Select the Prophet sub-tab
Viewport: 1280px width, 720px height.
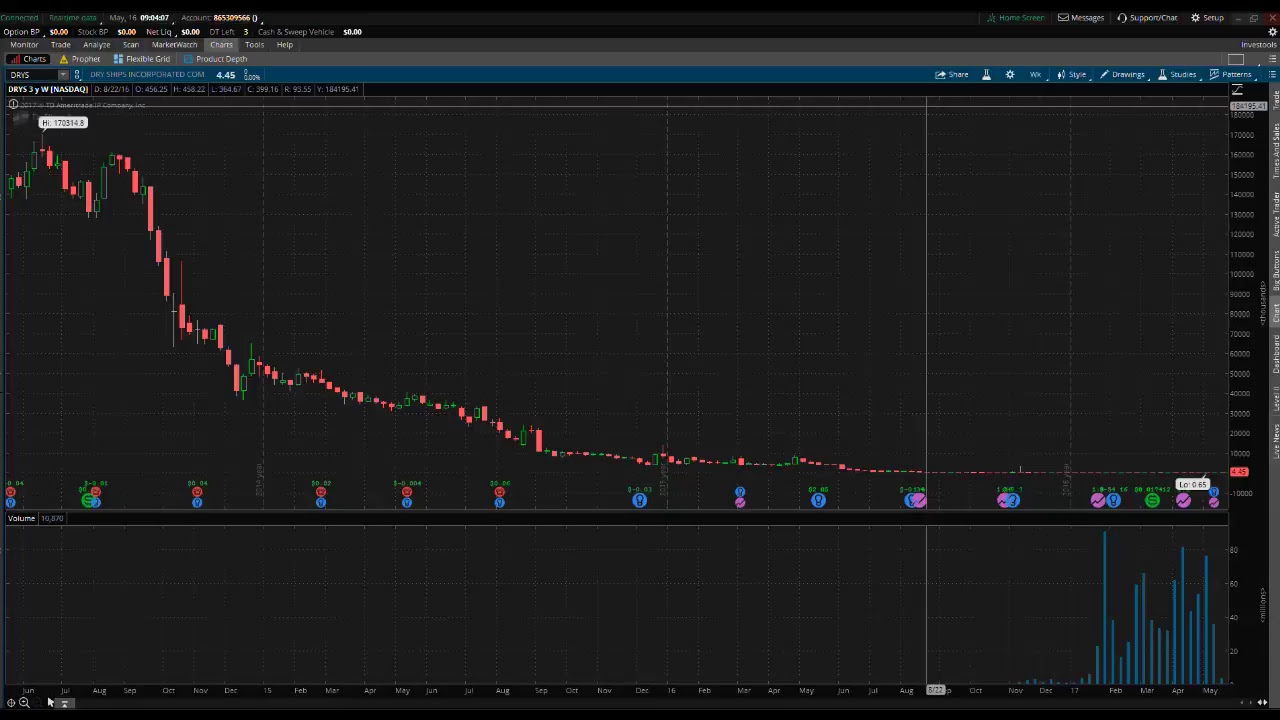click(x=80, y=59)
